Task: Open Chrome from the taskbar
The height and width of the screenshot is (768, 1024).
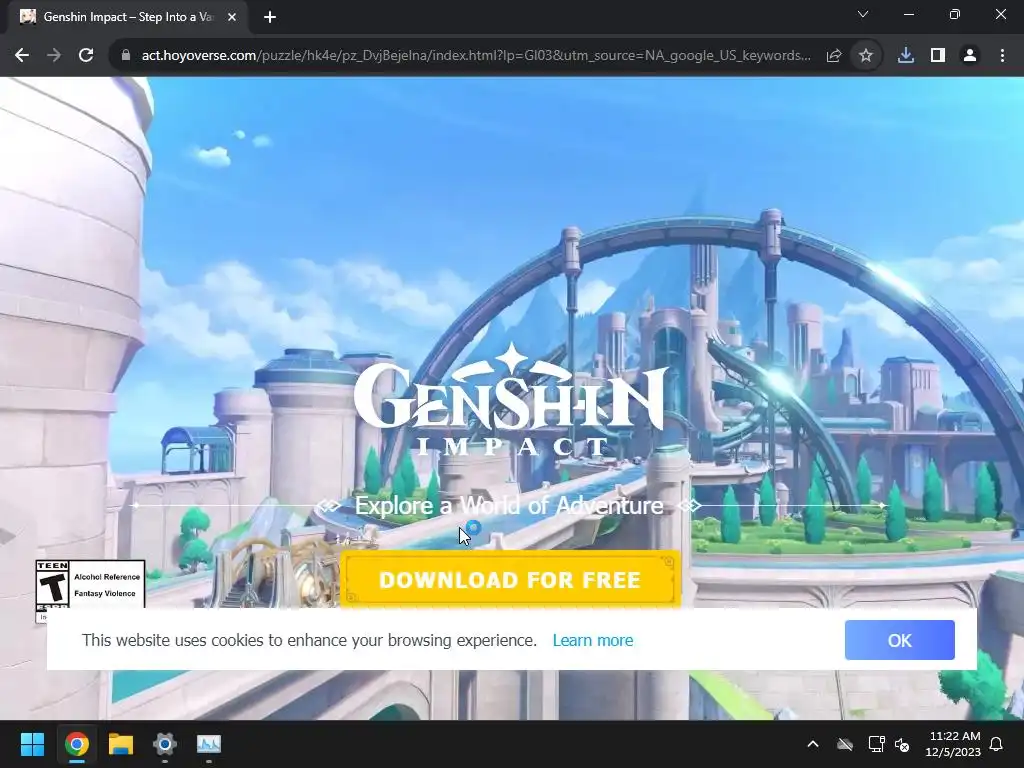Action: click(x=76, y=744)
